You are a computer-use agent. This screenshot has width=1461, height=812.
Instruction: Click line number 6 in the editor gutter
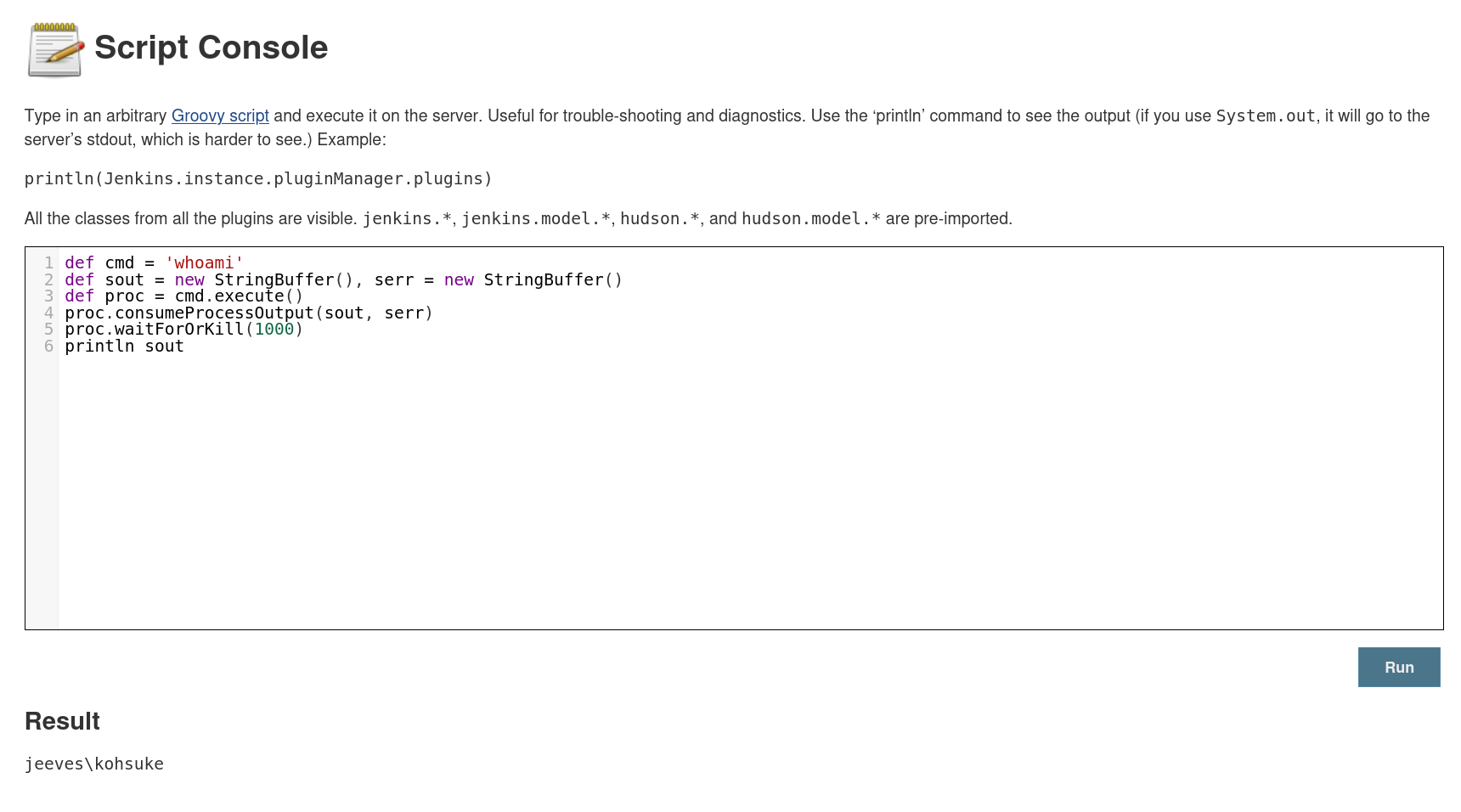tap(48, 347)
